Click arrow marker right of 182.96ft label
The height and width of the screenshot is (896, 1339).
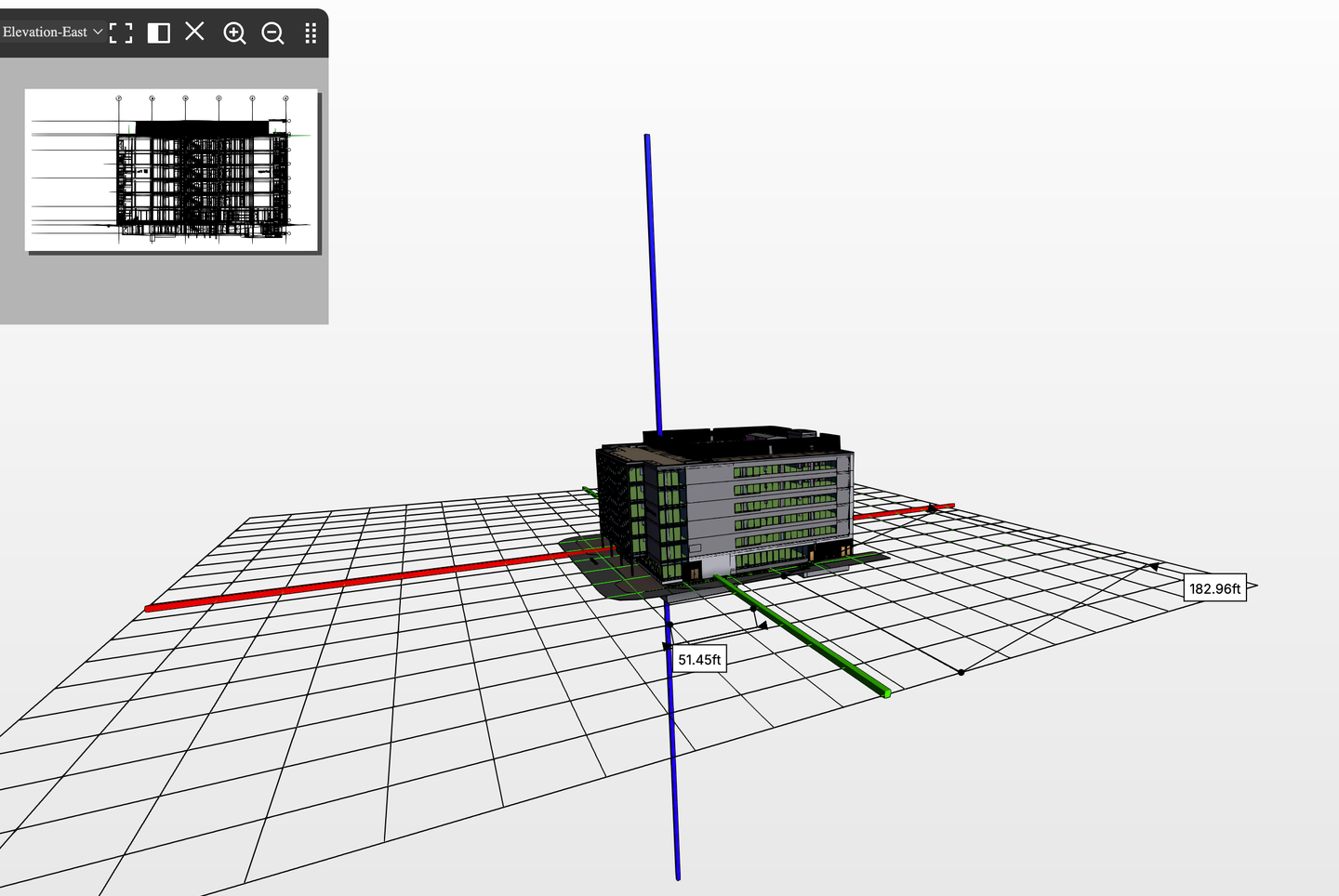pyautogui.click(x=1253, y=586)
